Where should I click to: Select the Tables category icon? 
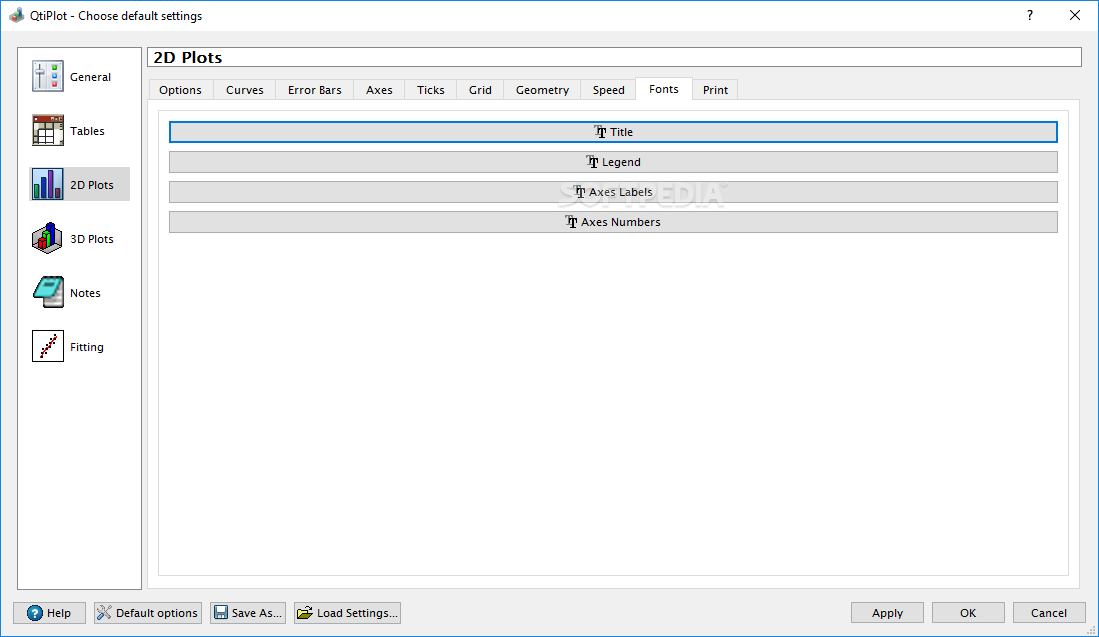click(48, 130)
